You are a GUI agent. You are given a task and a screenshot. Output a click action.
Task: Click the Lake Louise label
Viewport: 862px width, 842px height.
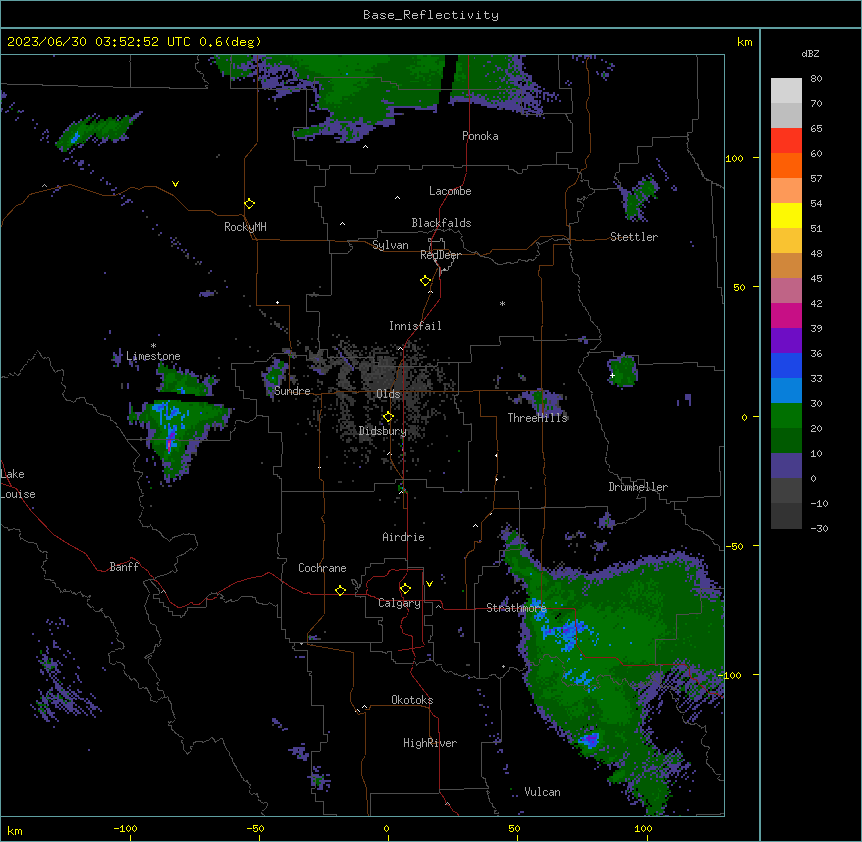tap(18, 484)
